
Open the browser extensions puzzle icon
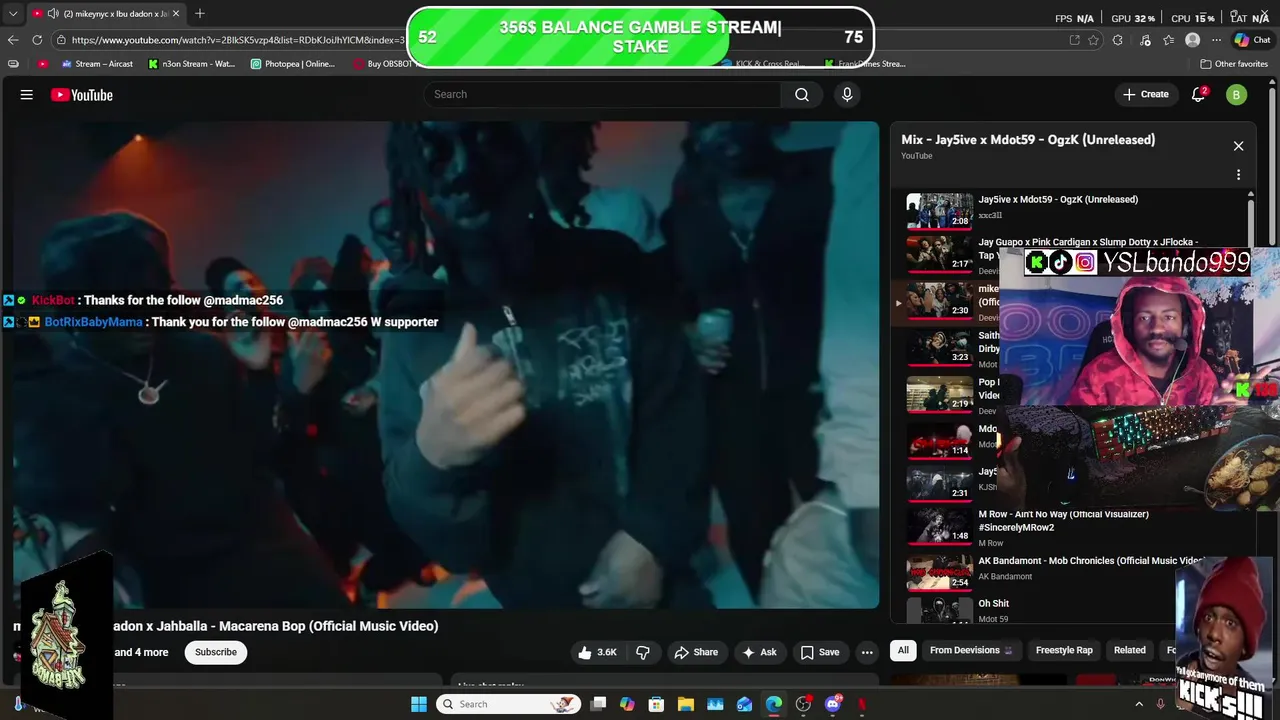1118,40
